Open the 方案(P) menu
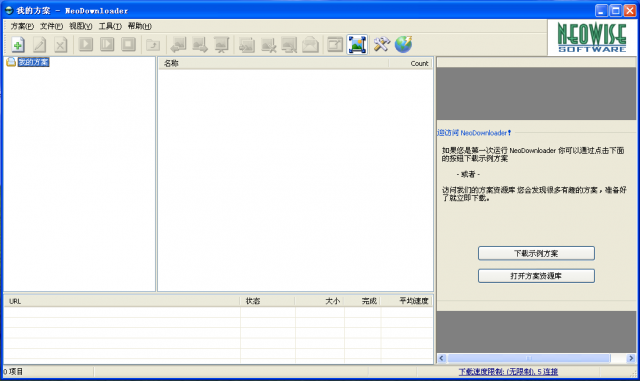This screenshot has height=381, width=640. click(22, 26)
